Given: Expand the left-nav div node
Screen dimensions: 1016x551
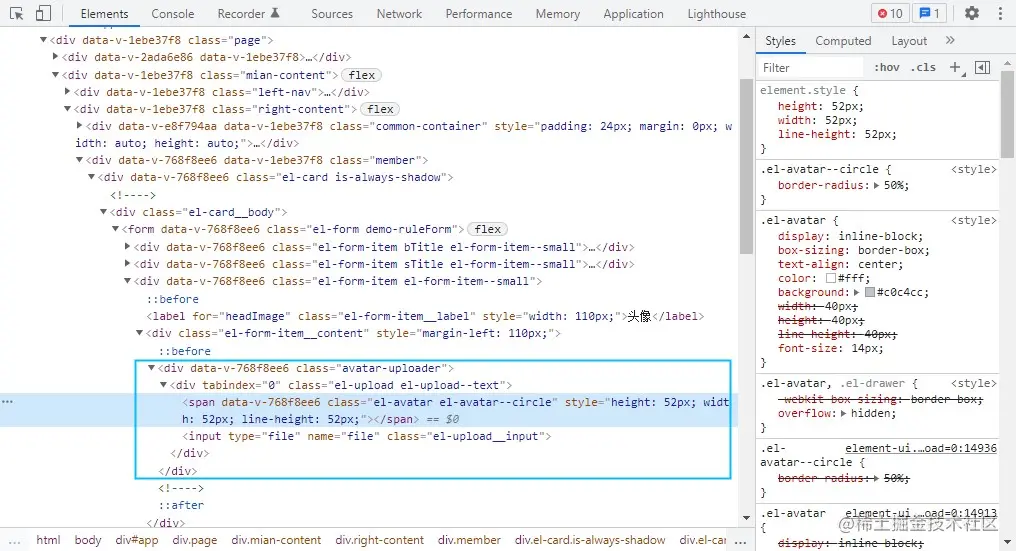Looking at the screenshot, I should pyautogui.click(x=67, y=92).
